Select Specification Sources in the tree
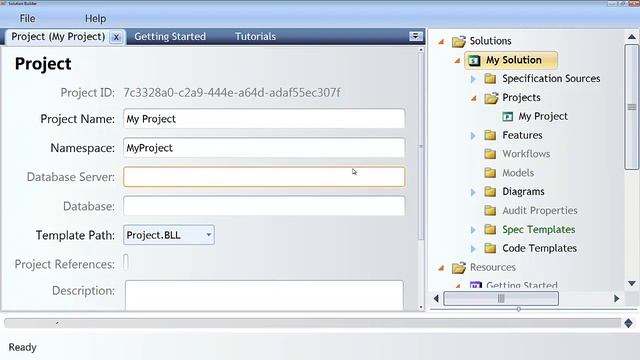The width and height of the screenshot is (640, 360). click(x=551, y=78)
